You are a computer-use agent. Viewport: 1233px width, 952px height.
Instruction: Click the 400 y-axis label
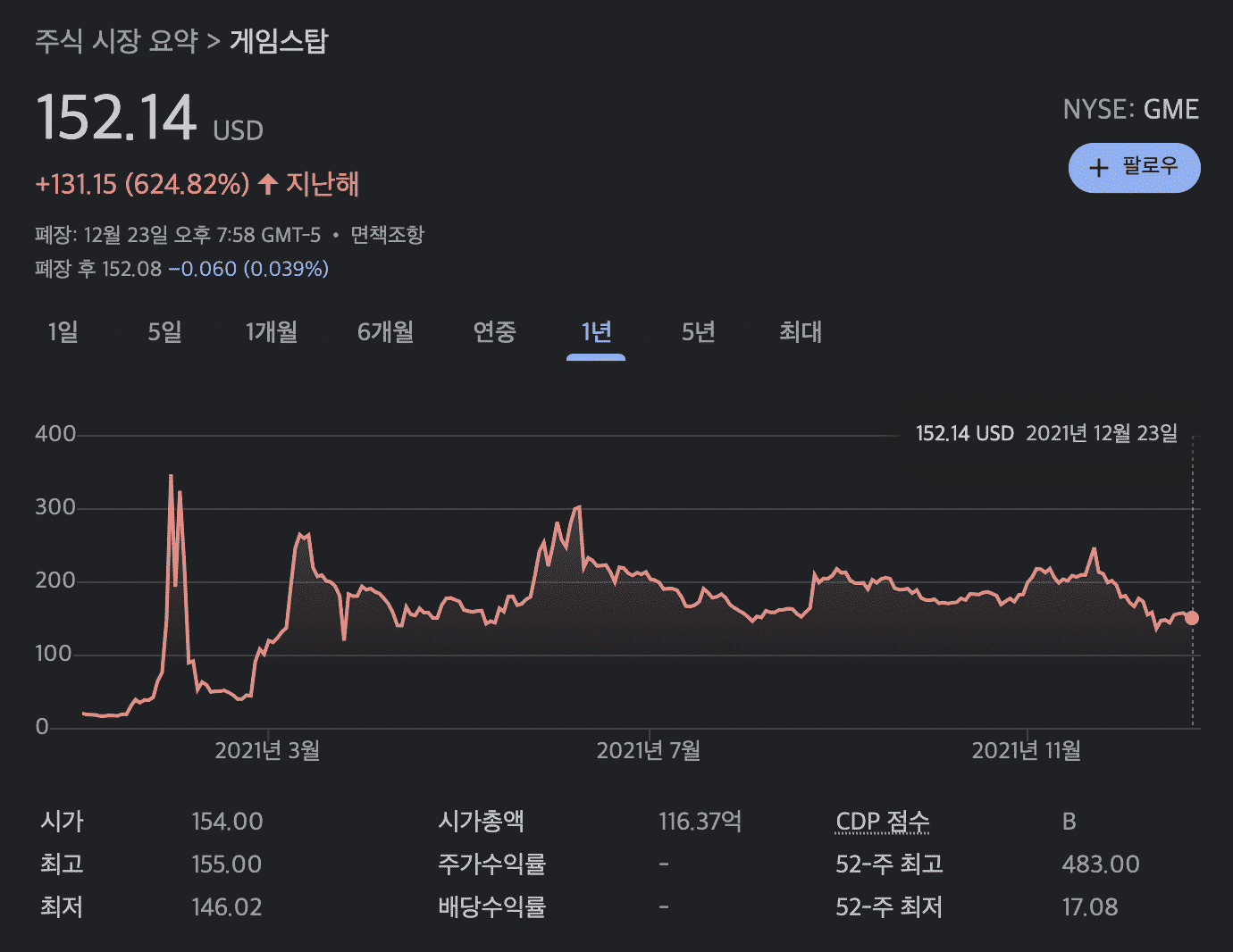(55, 434)
